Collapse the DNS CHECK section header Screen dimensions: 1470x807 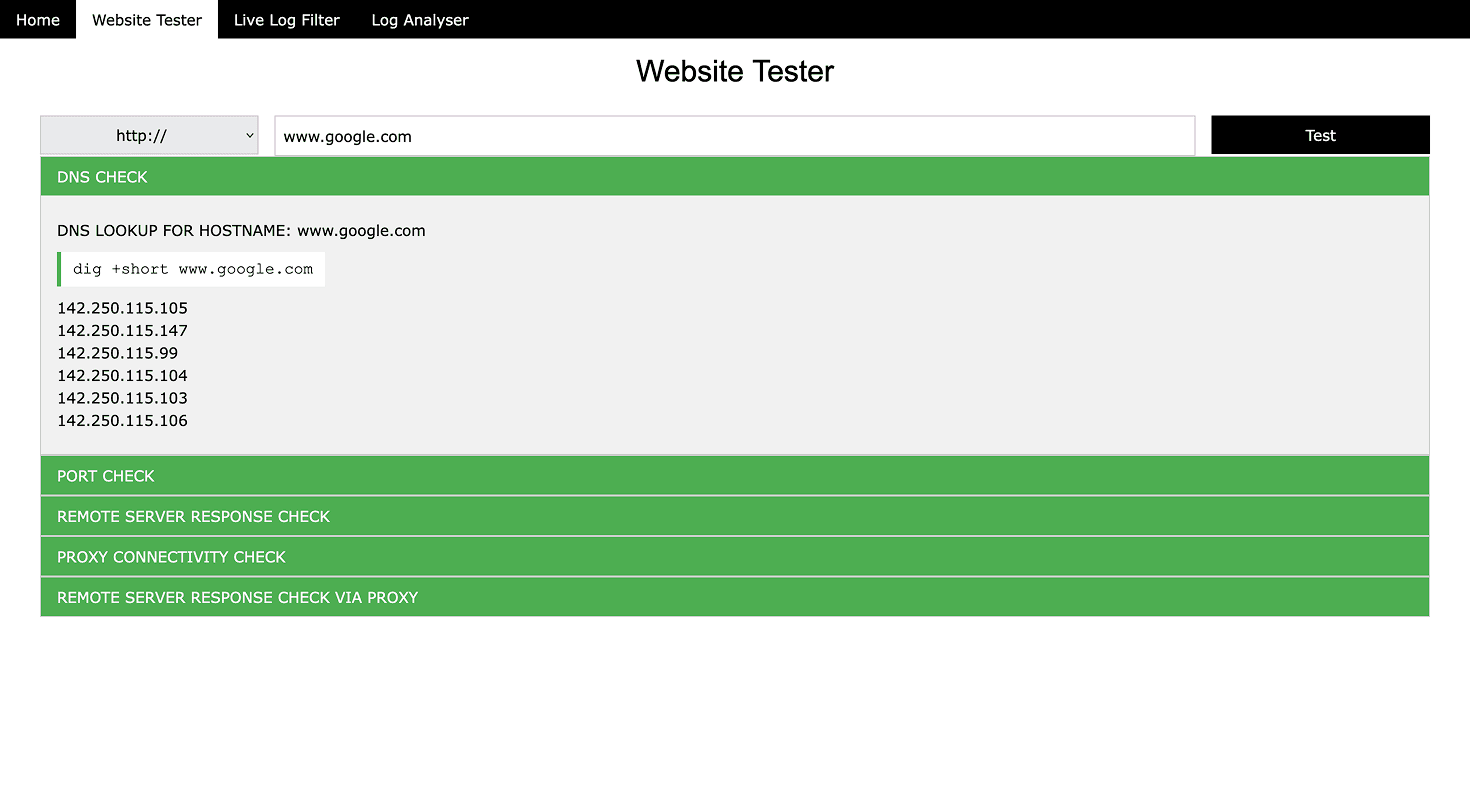point(735,177)
